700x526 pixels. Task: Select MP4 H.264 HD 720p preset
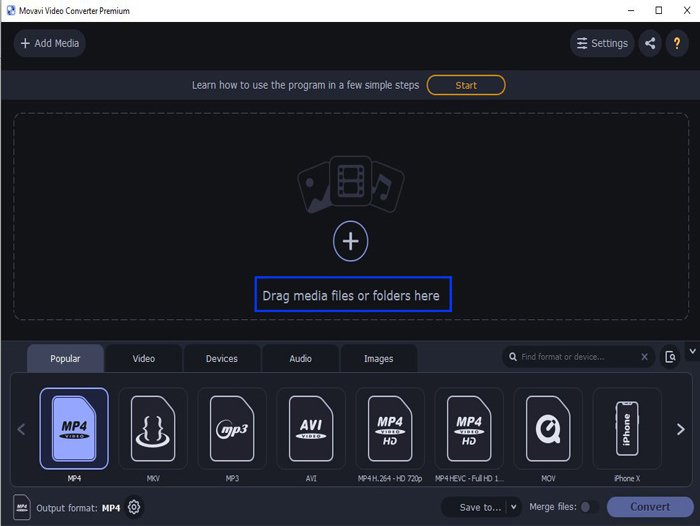[x=390, y=429]
